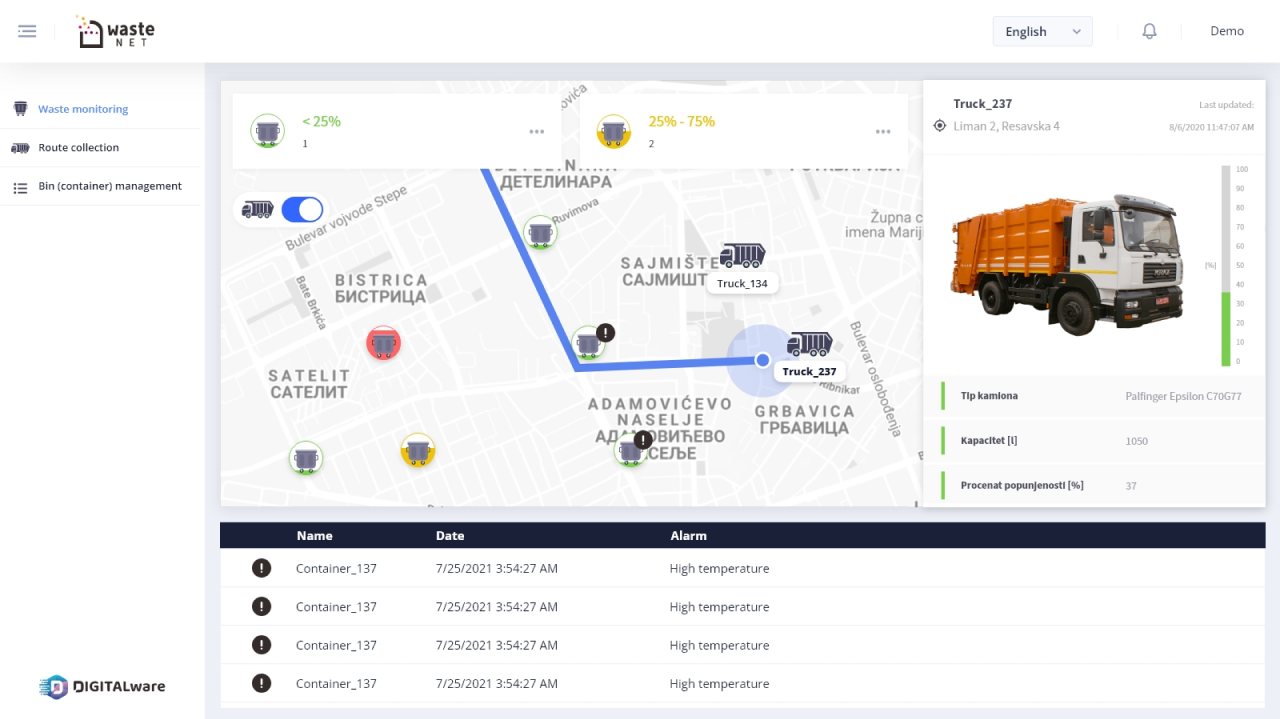The height and width of the screenshot is (719, 1280).
Task: Click the Route collection truck icon
Action: click(x=20, y=147)
